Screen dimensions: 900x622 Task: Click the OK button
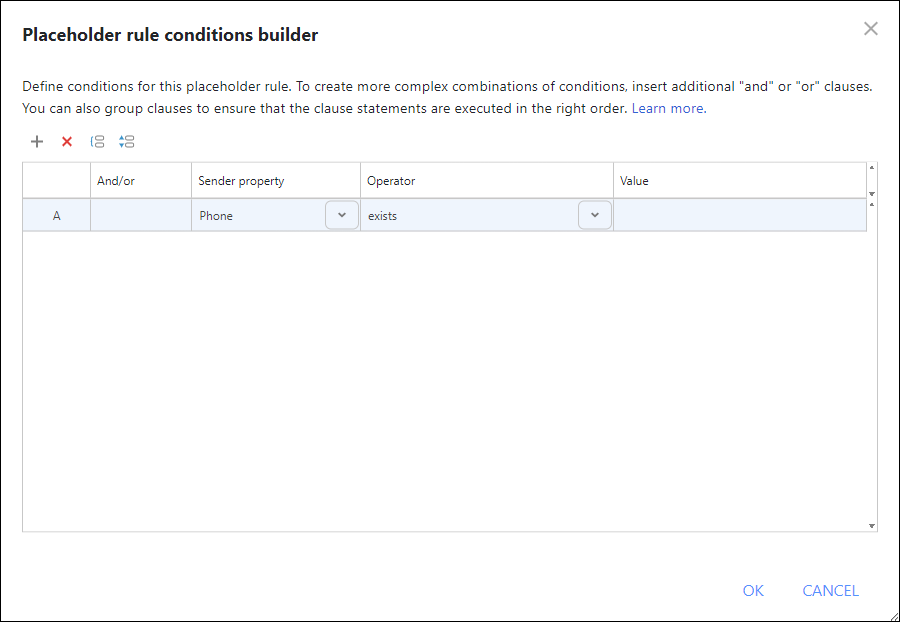[753, 591]
